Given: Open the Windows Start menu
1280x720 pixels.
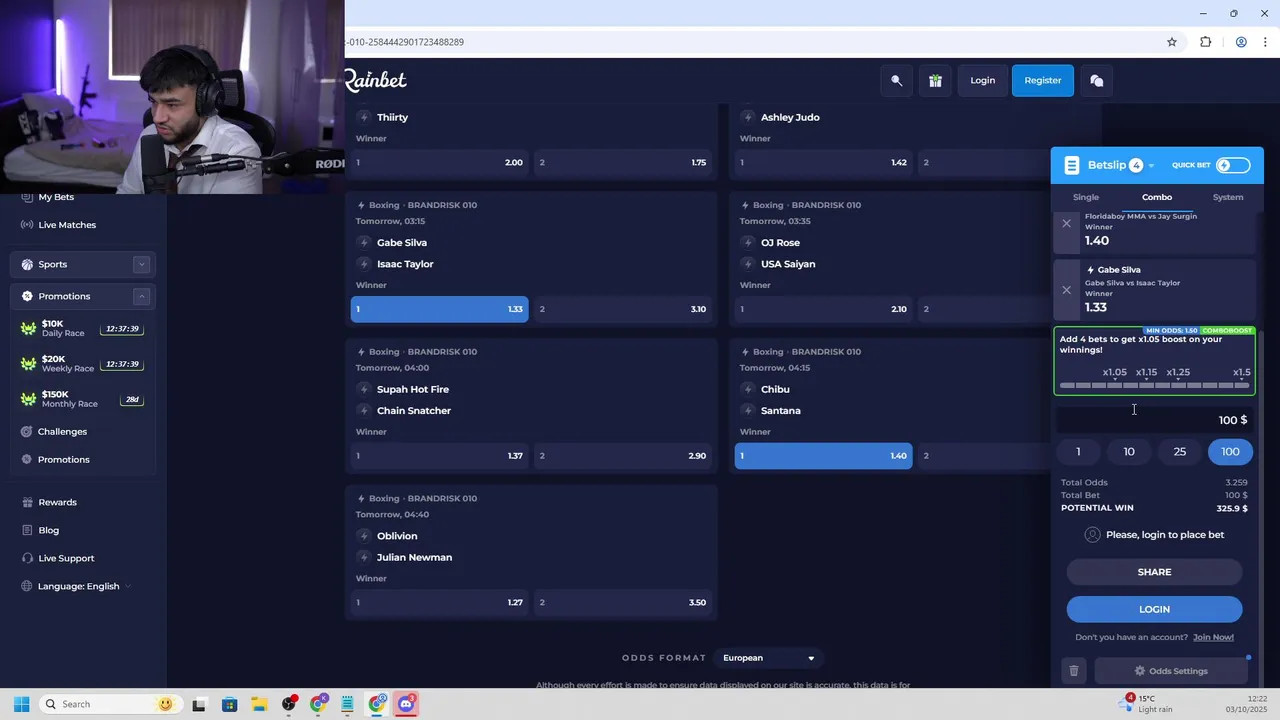Looking at the screenshot, I should pos(21,704).
